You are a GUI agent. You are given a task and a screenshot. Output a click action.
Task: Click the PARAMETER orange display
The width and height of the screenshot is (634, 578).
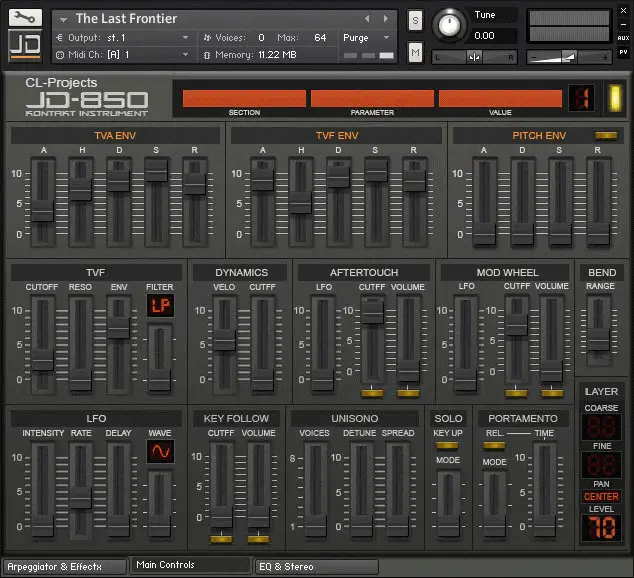click(x=372, y=99)
